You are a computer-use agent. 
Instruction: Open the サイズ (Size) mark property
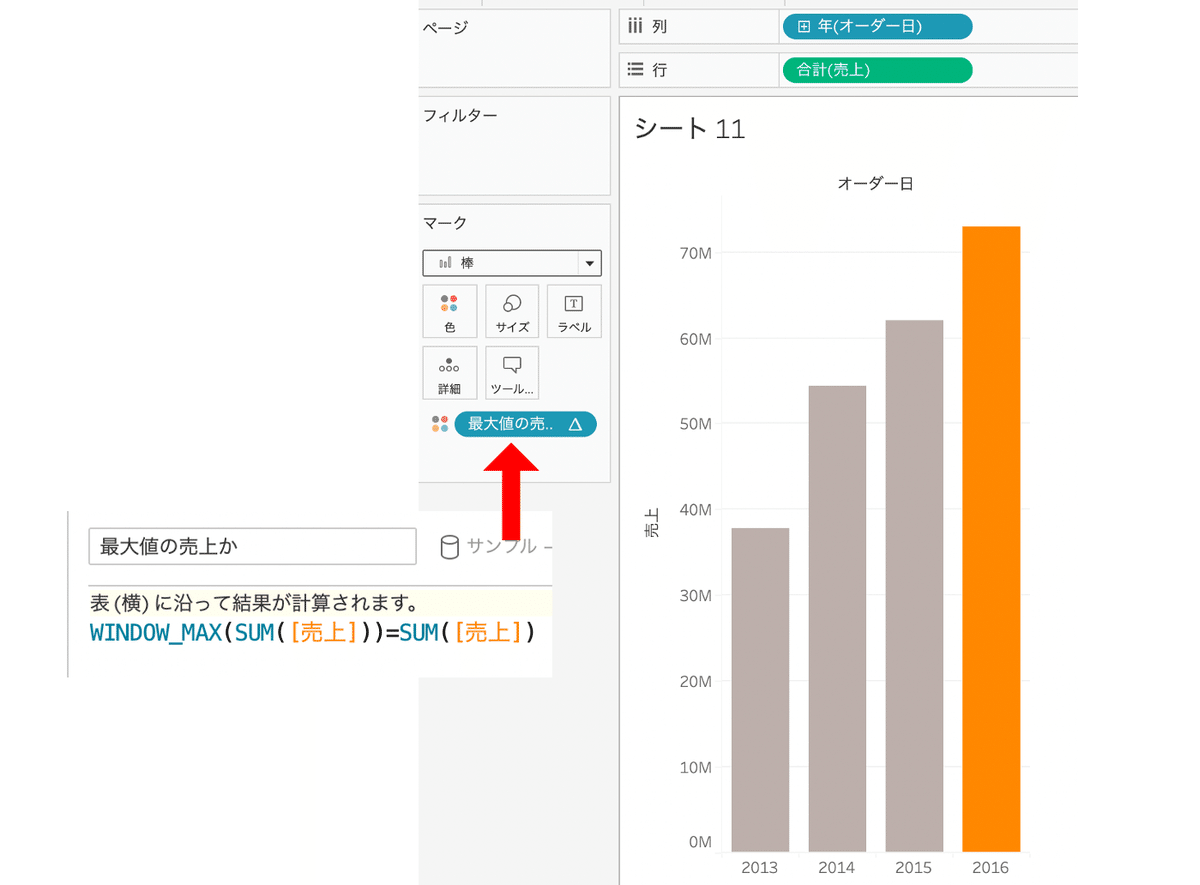tap(511, 311)
